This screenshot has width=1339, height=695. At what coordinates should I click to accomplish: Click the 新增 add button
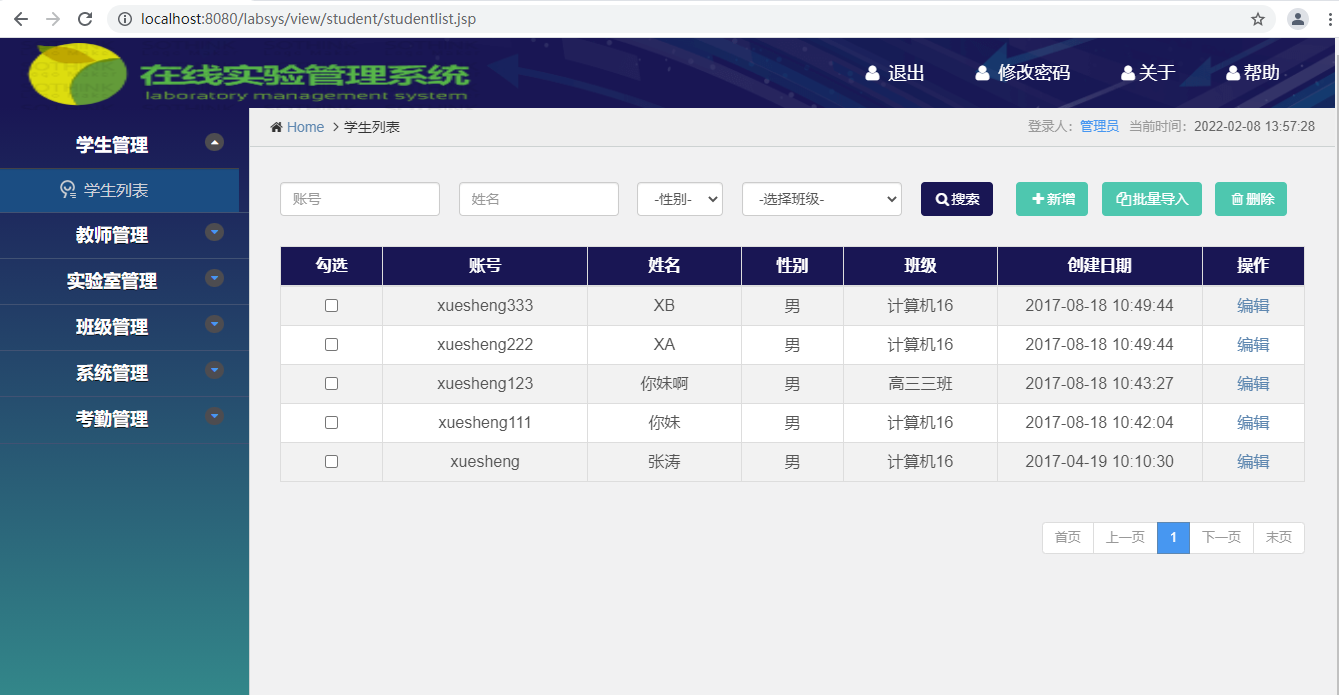point(1052,199)
